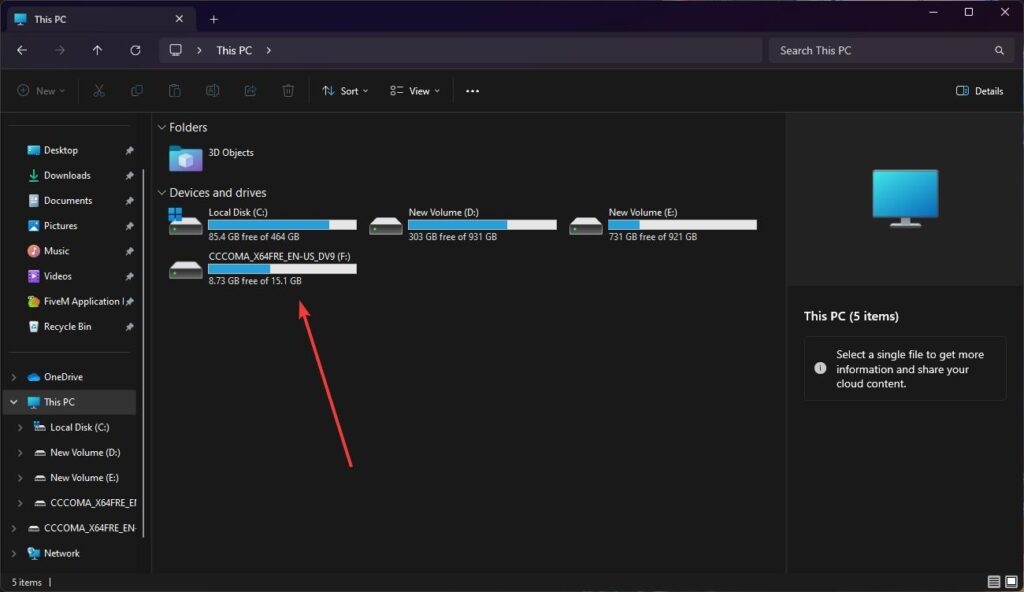1024x592 pixels.
Task: Click the Delete trash can icon
Action: click(x=288, y=91)
